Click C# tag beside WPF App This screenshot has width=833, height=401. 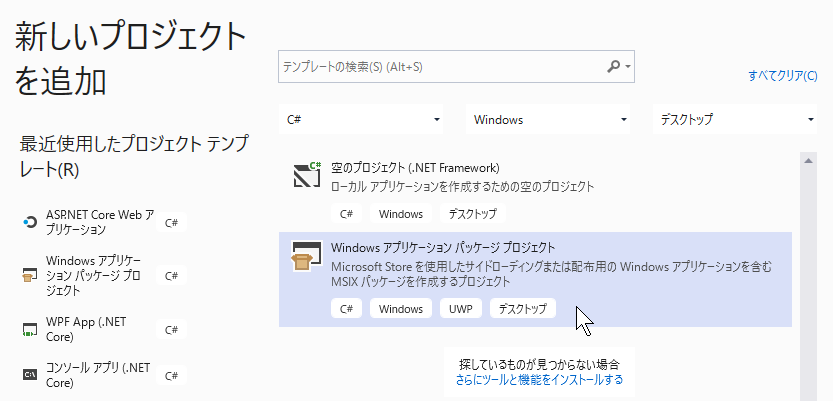pos(171,330)
